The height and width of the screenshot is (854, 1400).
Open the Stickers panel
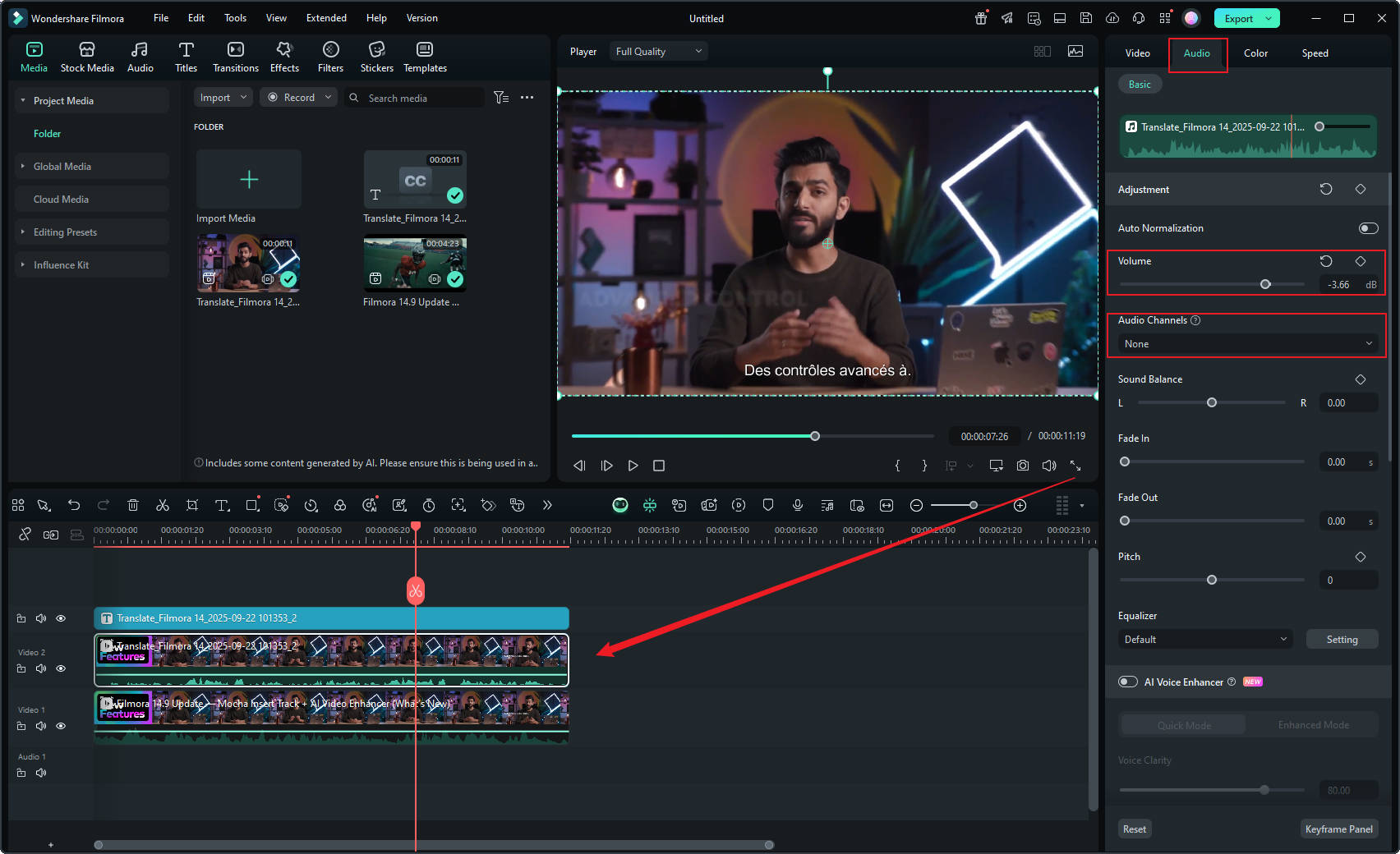pos(376,57)
